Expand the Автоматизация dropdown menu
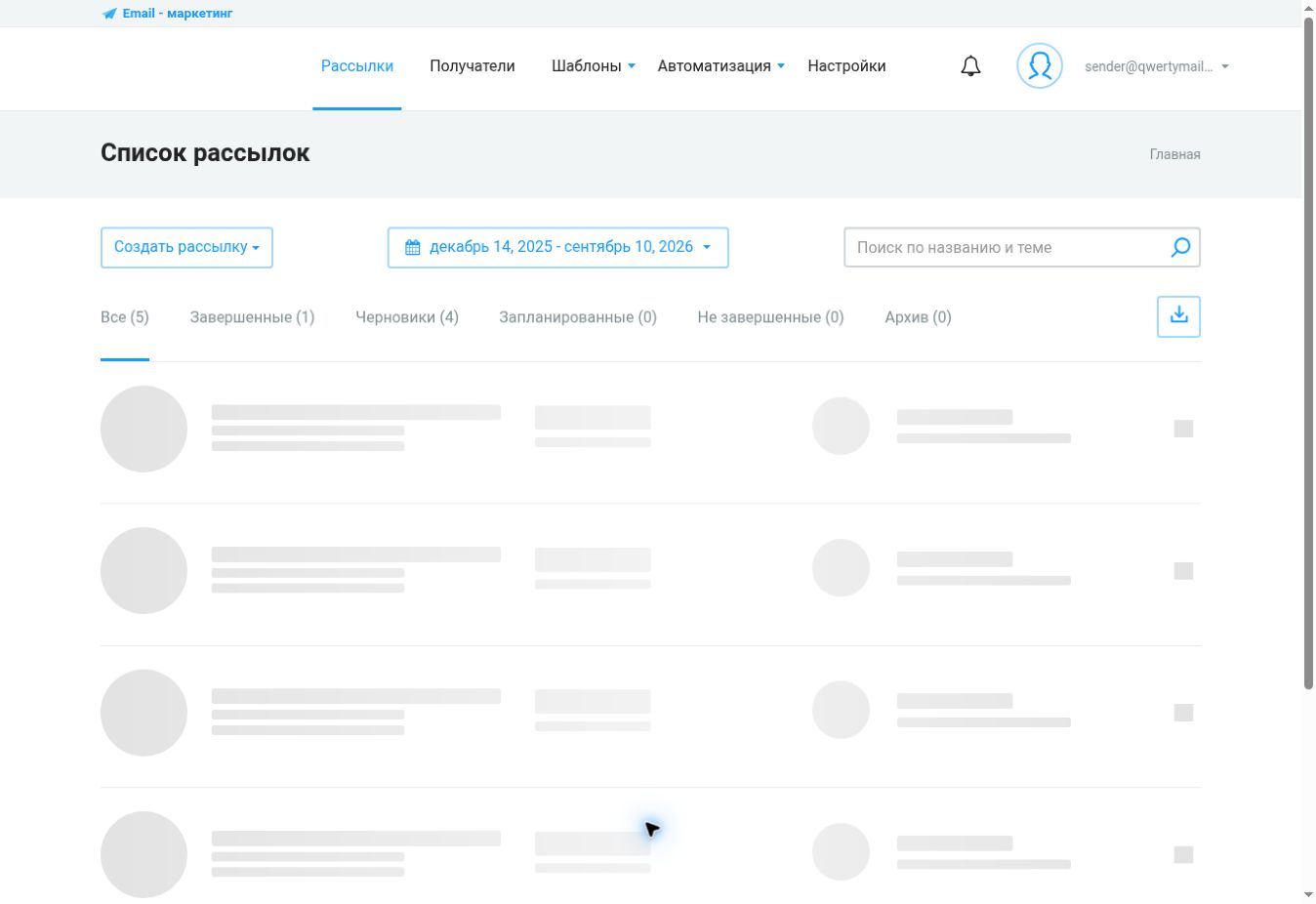Viewport: 1316px width, 904px height. (721, 66)
